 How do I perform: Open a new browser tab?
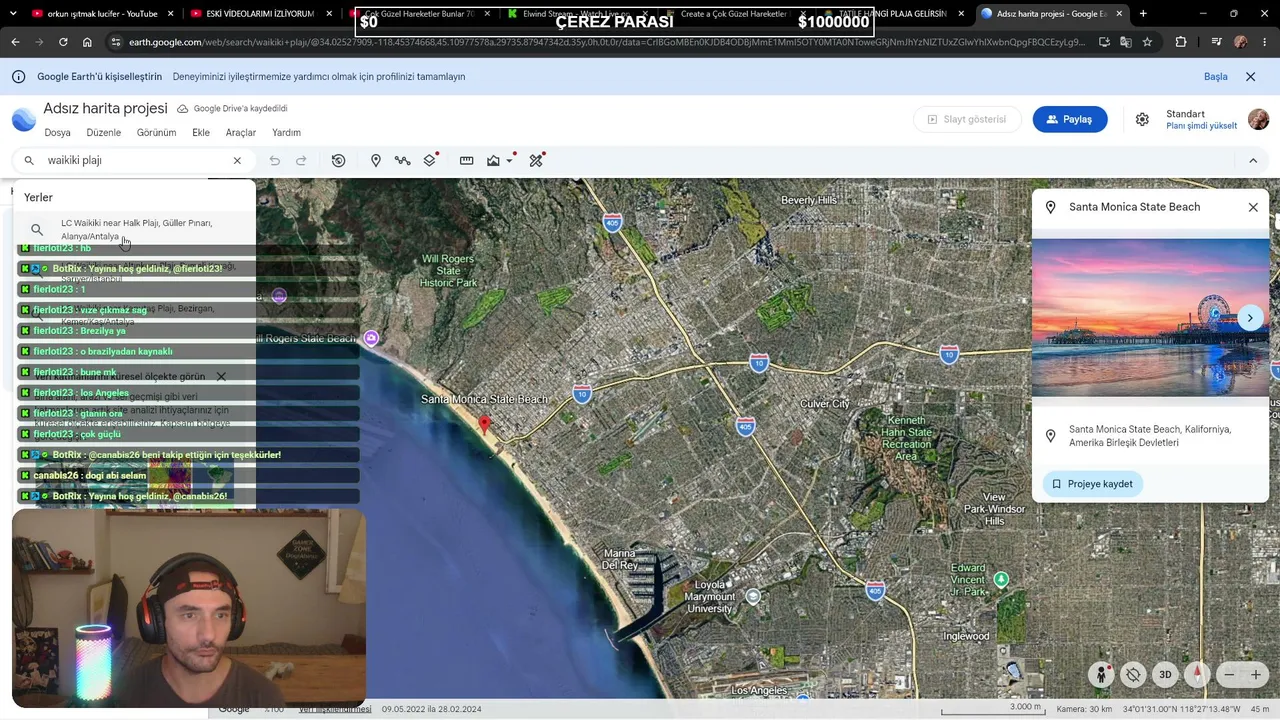(x=1143, y=14)
